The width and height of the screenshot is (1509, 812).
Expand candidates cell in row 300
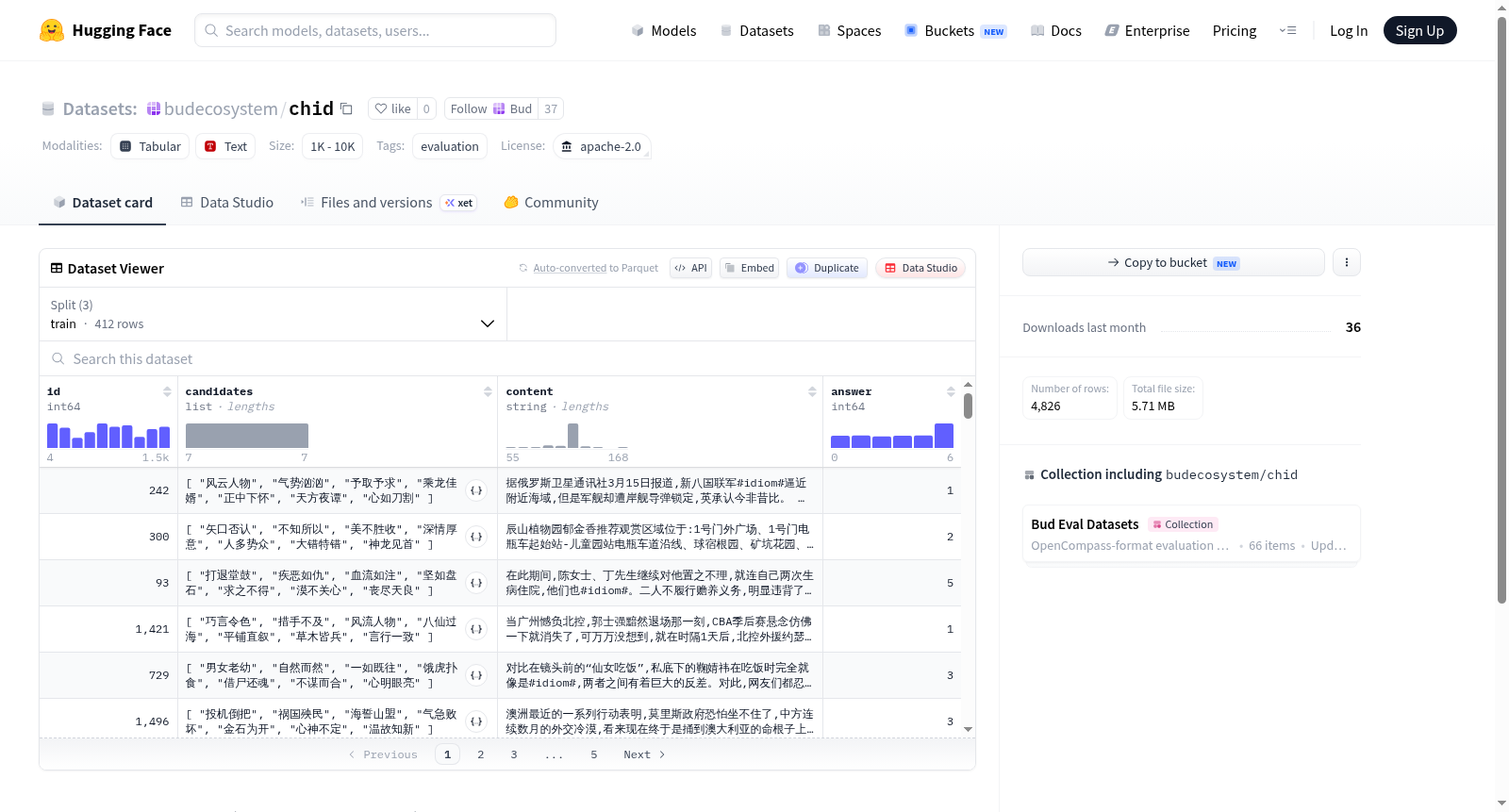click(x=476, y=537)
